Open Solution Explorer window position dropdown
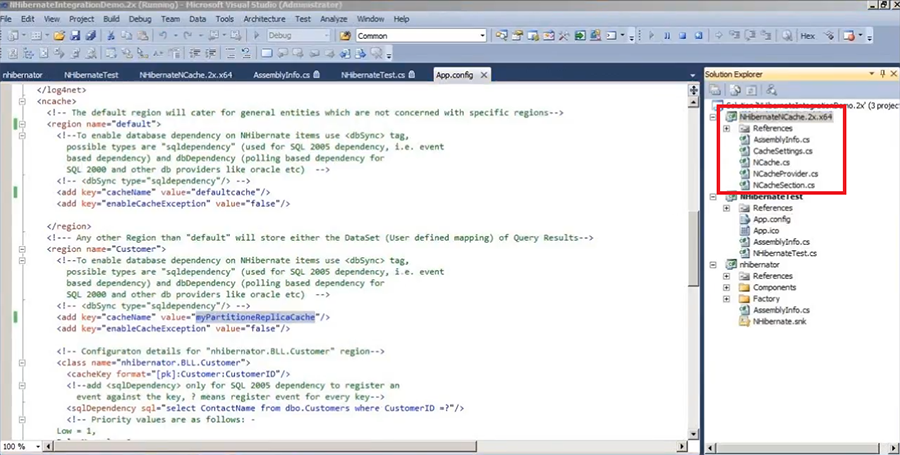 [872, 74]
